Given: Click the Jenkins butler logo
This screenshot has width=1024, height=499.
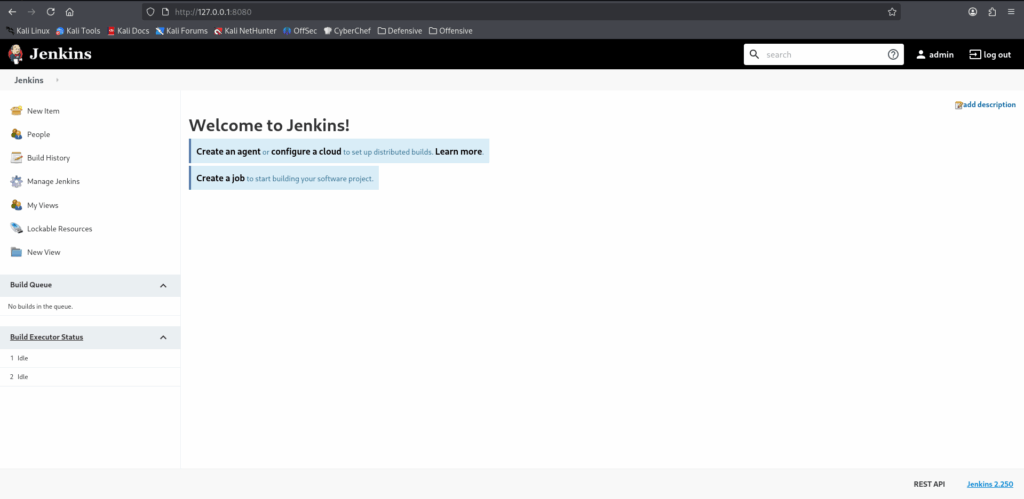Looking at the screenshot, I should point(16,54).
